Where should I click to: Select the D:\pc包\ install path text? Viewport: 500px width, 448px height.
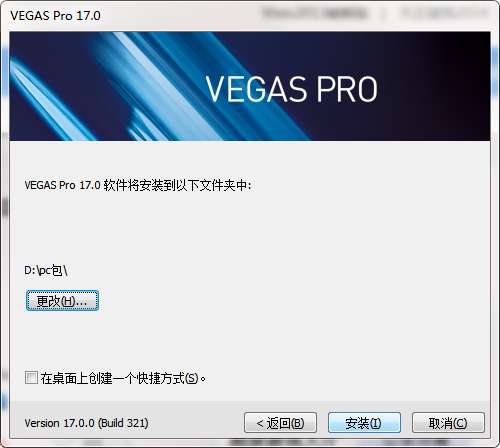pyautogui.click(x=46, y=270)
